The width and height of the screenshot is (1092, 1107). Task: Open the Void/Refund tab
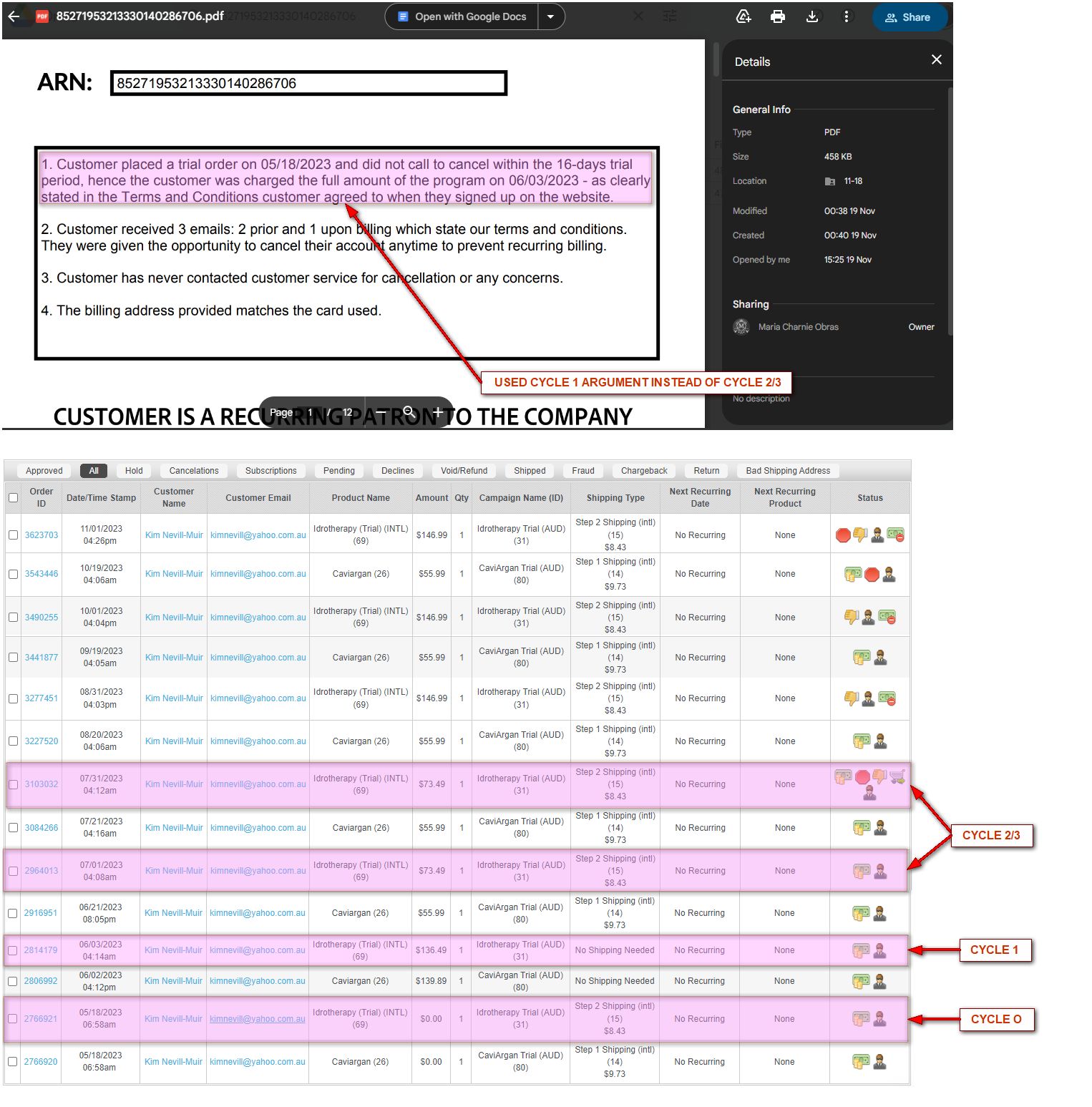(x=464, y=470)
